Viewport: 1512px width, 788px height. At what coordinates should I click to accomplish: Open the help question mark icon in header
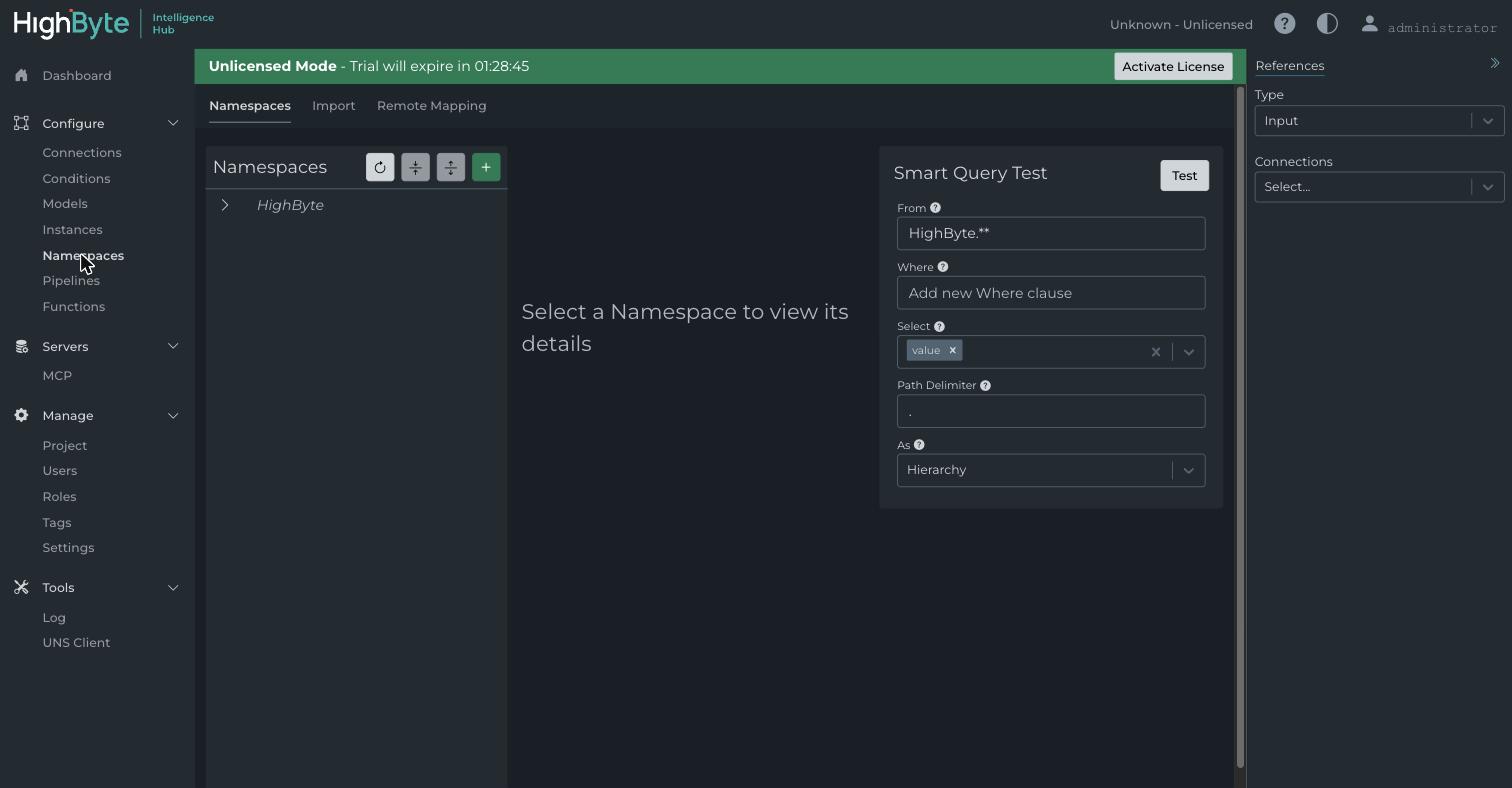1285,24
